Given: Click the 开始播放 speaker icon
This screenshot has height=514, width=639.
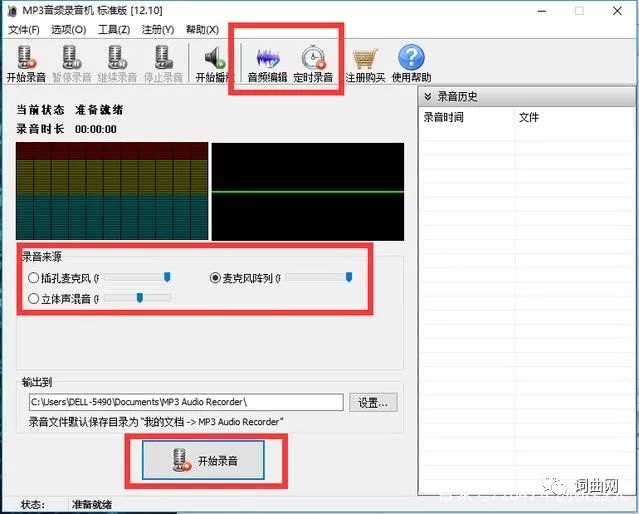Looking at the screenshot, I should 215,58.
